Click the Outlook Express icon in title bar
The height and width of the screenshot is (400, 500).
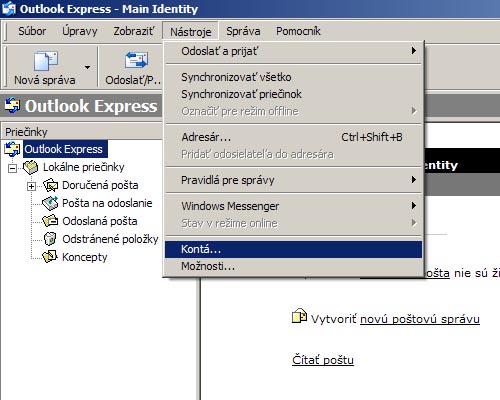pyautogui.click(x=8, y=8)
